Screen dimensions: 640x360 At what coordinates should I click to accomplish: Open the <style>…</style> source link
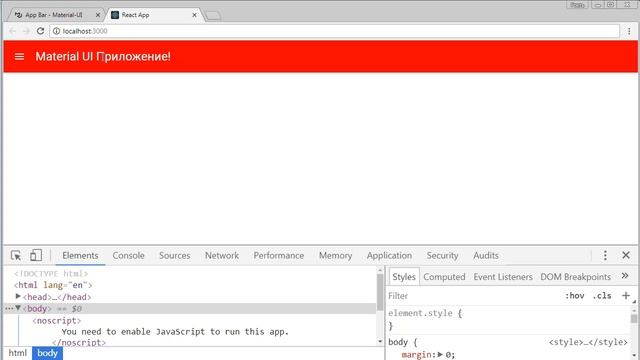point(588,342)
